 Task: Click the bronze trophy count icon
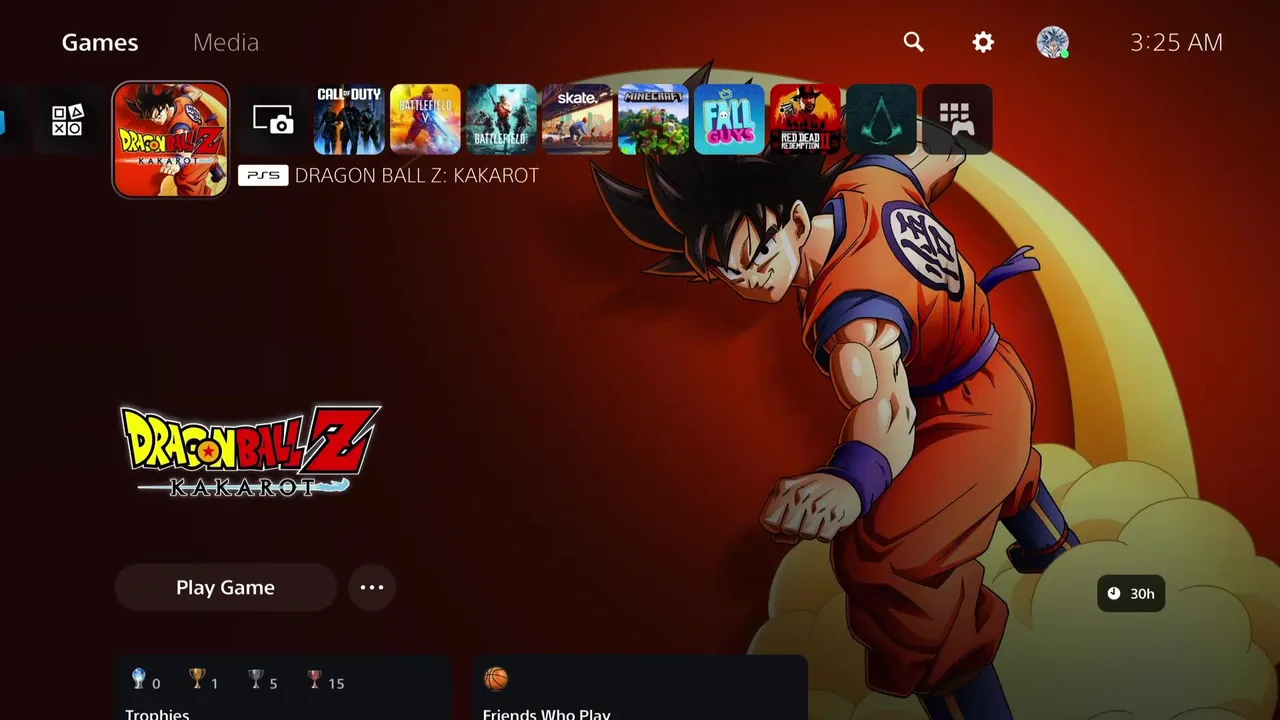point(315,680)
